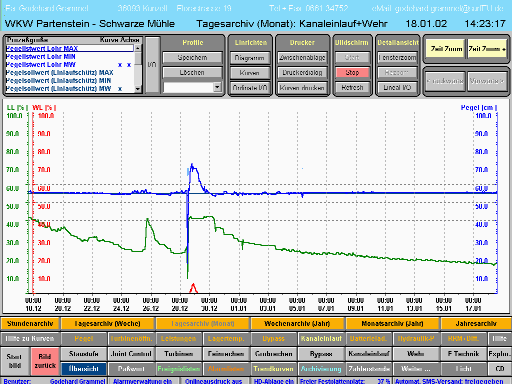Click the Kurven setup button
This screenshot has width=512, height=384.
pos(250,73)
